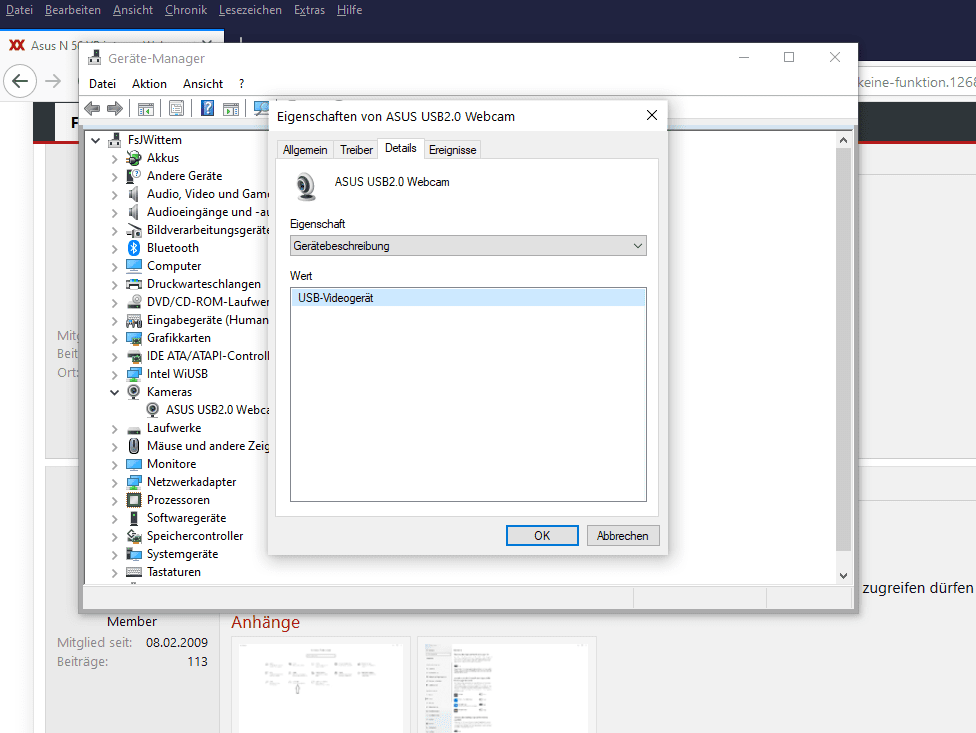
Task: Open the browser Chronik menu
Action: coord(186,10)
